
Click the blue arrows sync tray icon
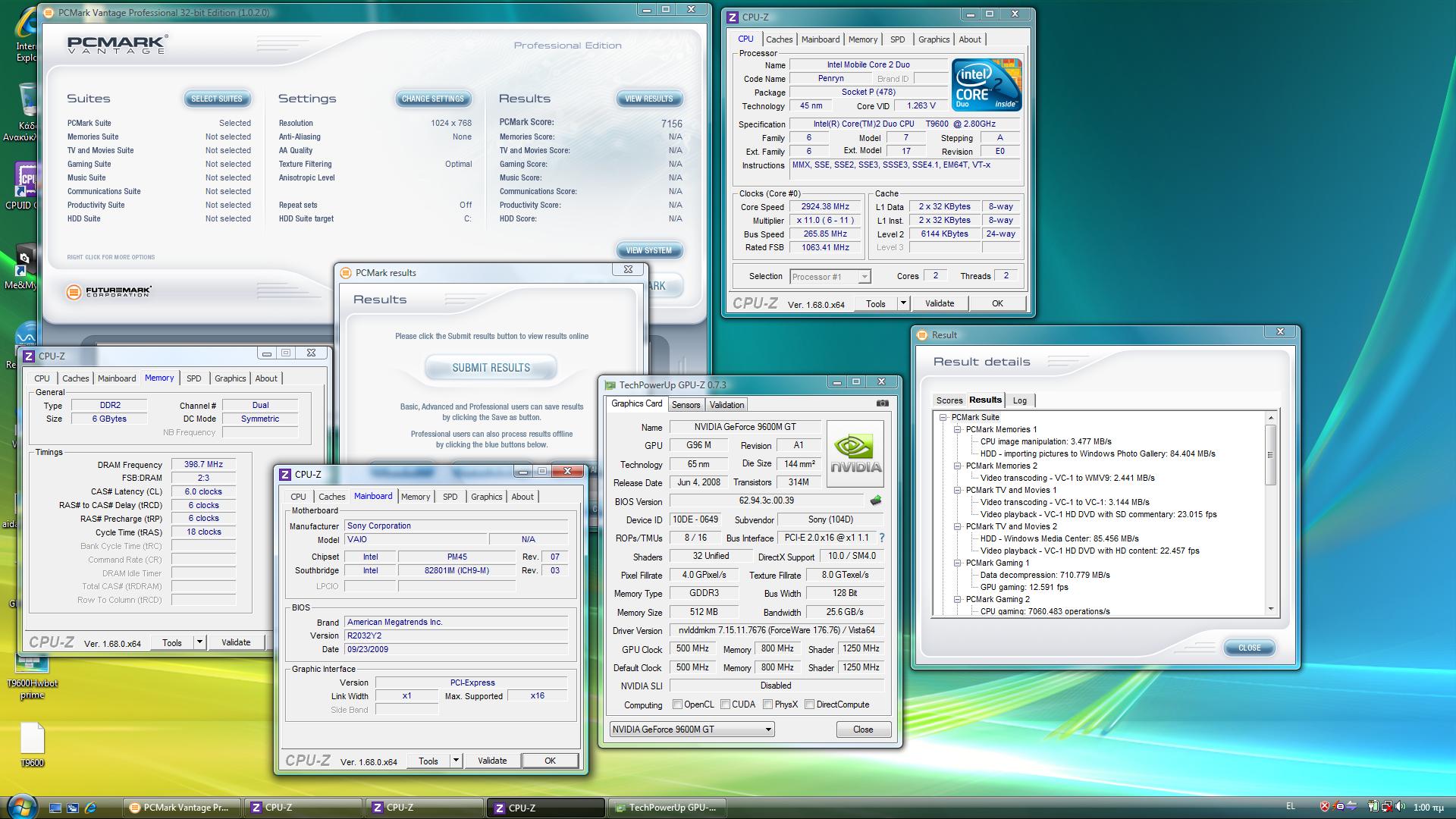[x=1352, y=806]
